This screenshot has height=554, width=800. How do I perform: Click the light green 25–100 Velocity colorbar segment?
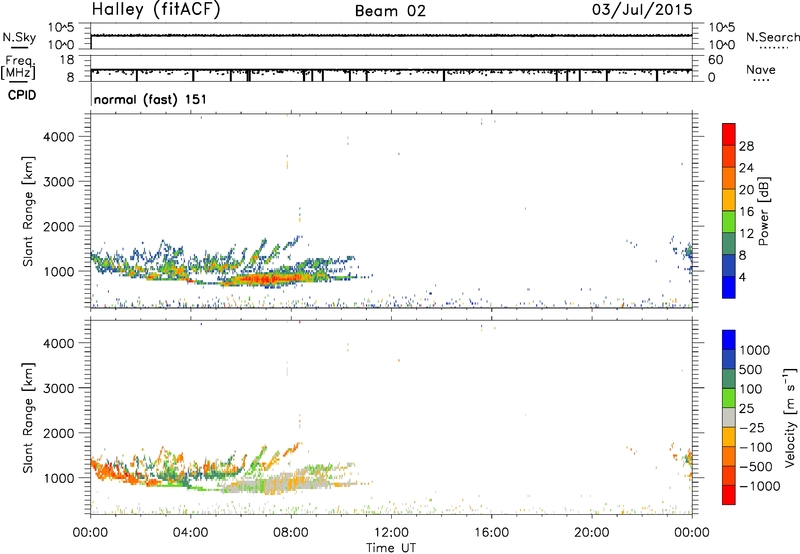(x=729, y=398)
